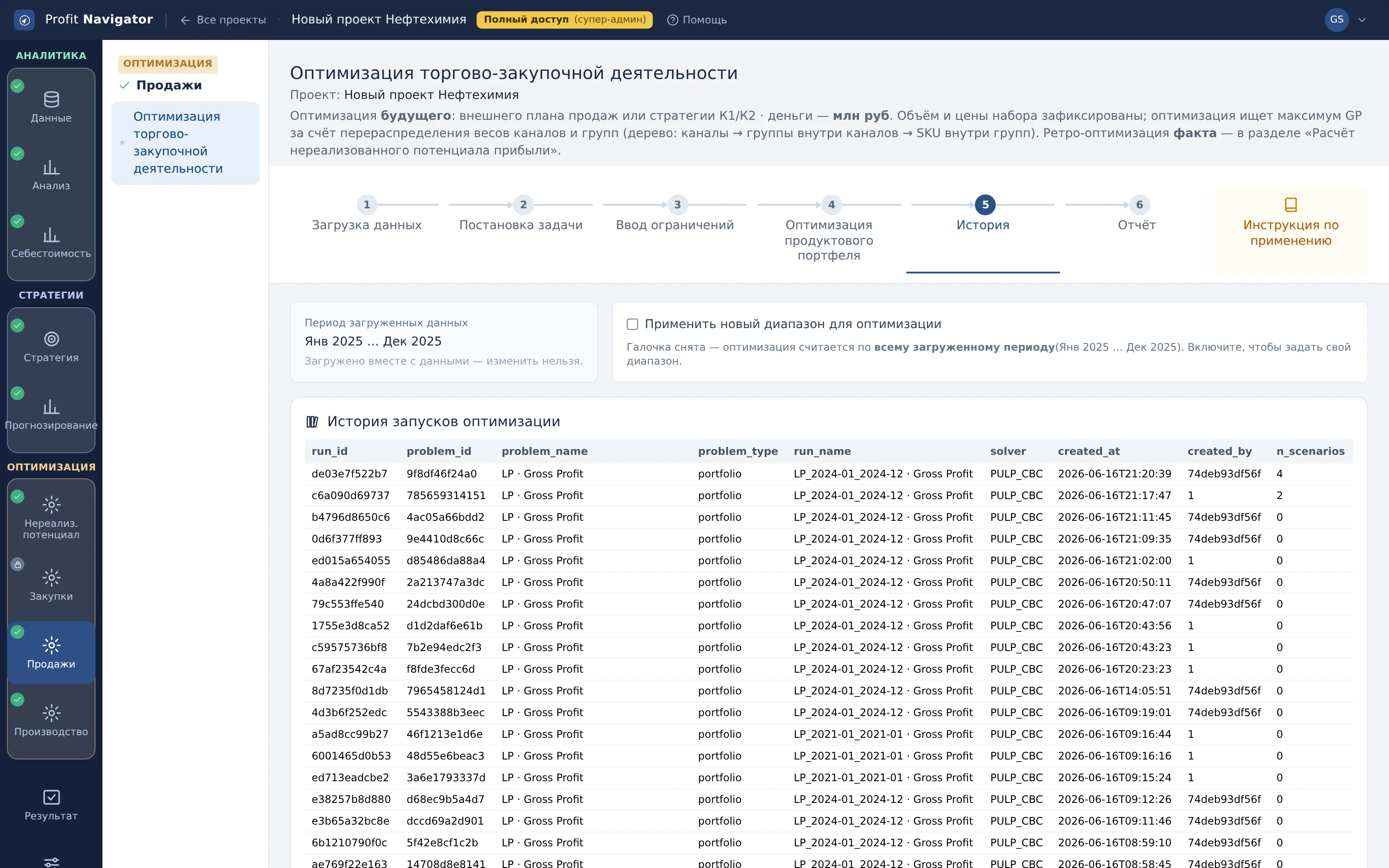This screenshot has height=868, width=1389.
Task: Click run_id 8d7235f0d1db cell
Action: (x=349, y=690)
